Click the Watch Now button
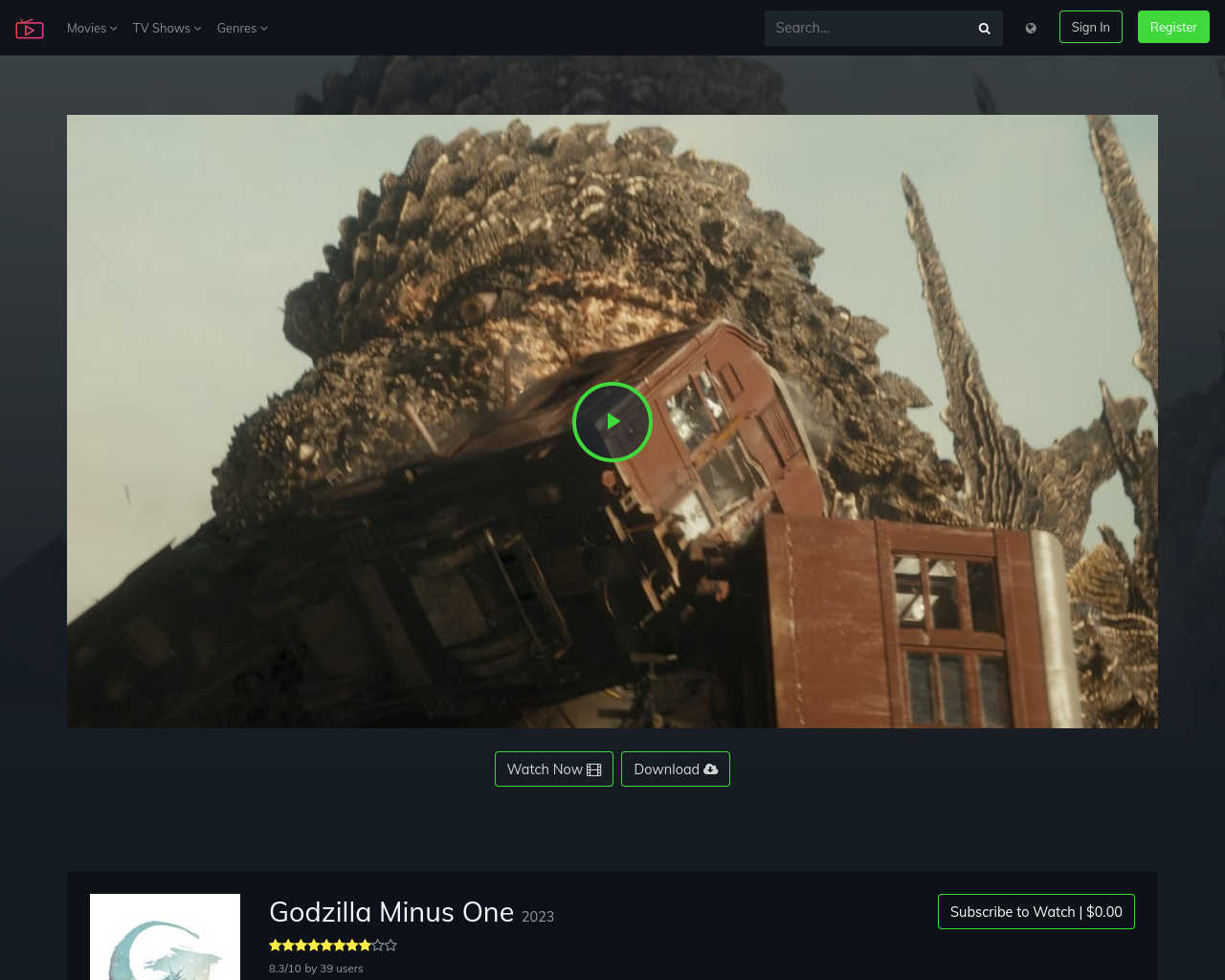 (x=554, y=769)
